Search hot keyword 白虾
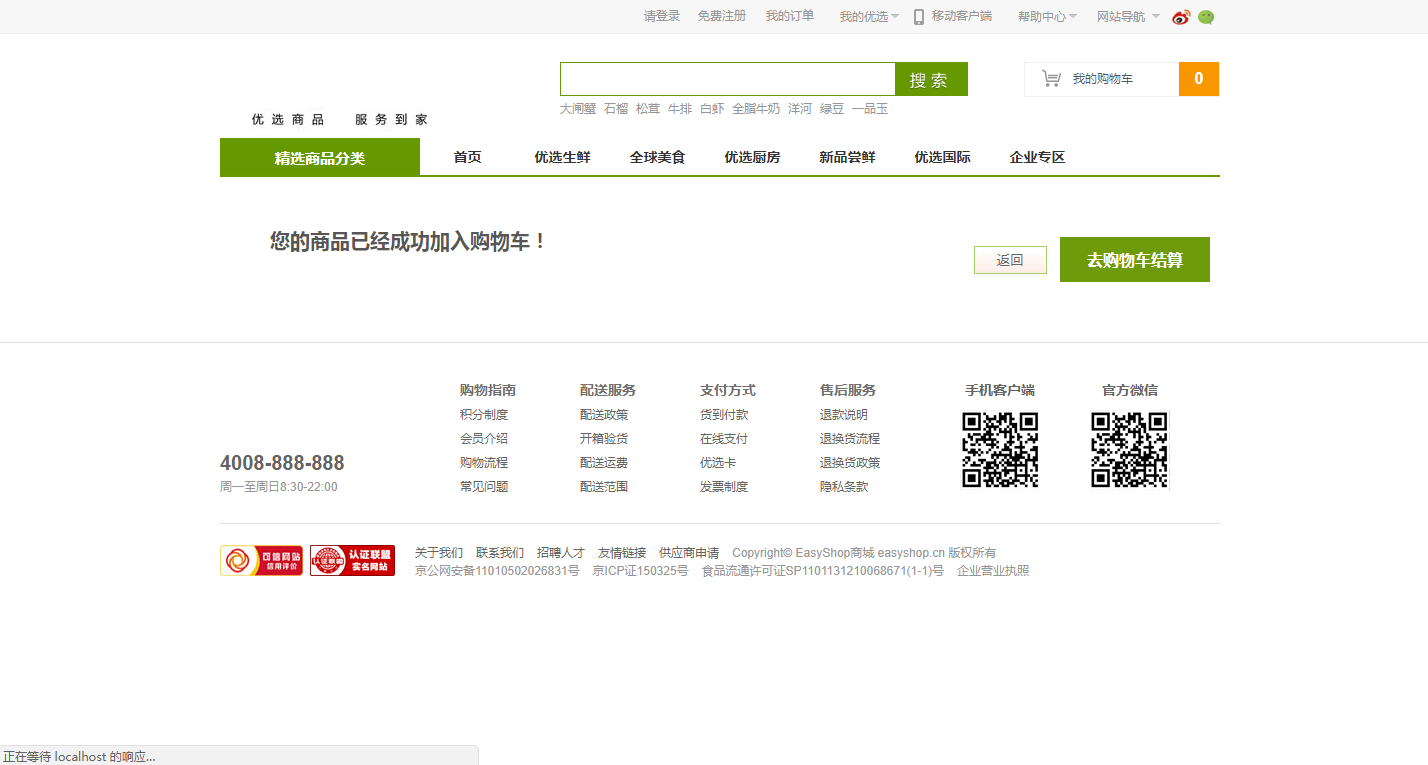The width and height of the screenshot is (1428, 765). 712,109
